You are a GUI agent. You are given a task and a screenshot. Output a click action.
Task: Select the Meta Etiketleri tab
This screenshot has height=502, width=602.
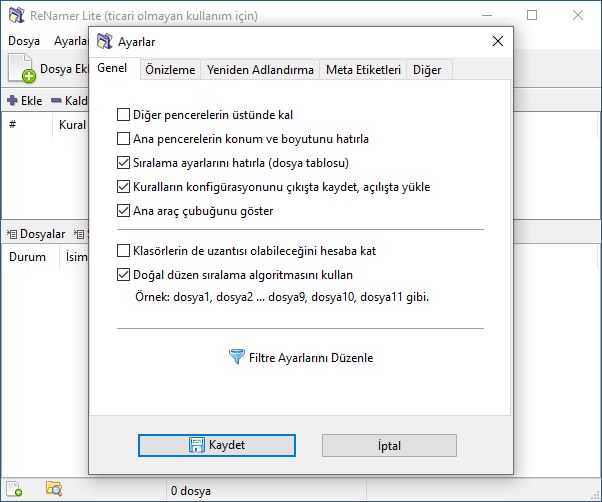[x=363, y=70]
